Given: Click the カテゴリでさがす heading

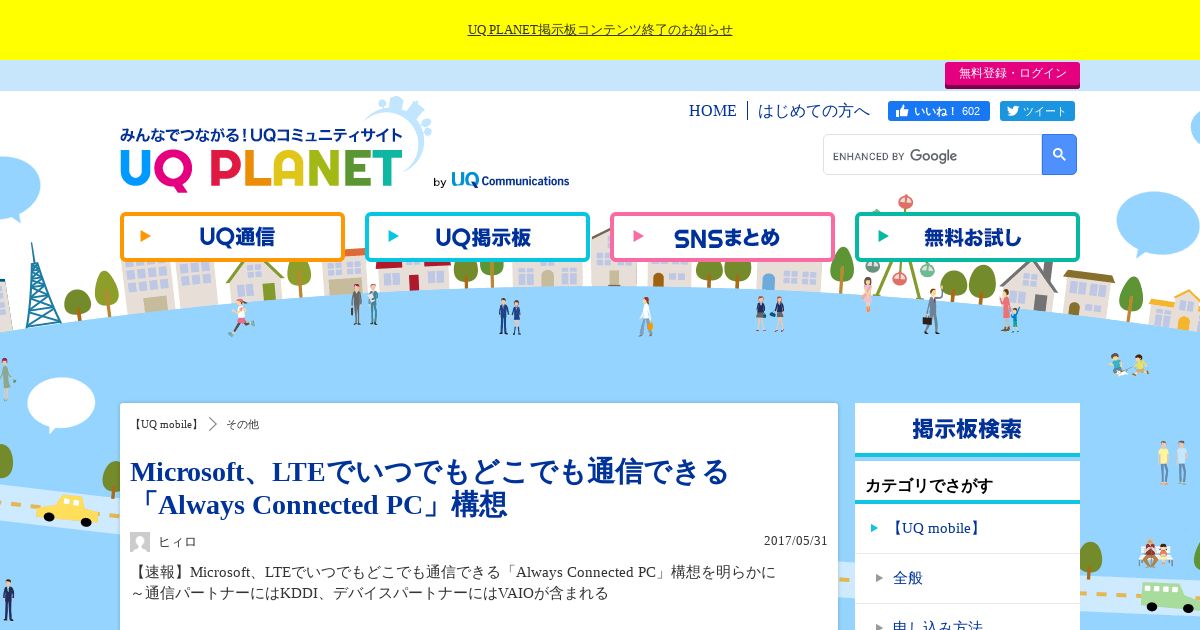Looking at the screenshot, I should click(x=929, y=486).
